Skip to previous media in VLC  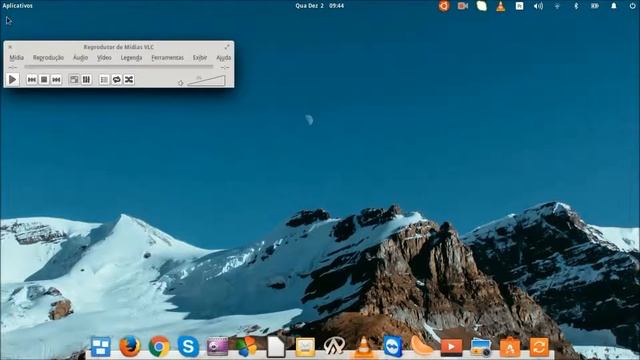[32, 80]
